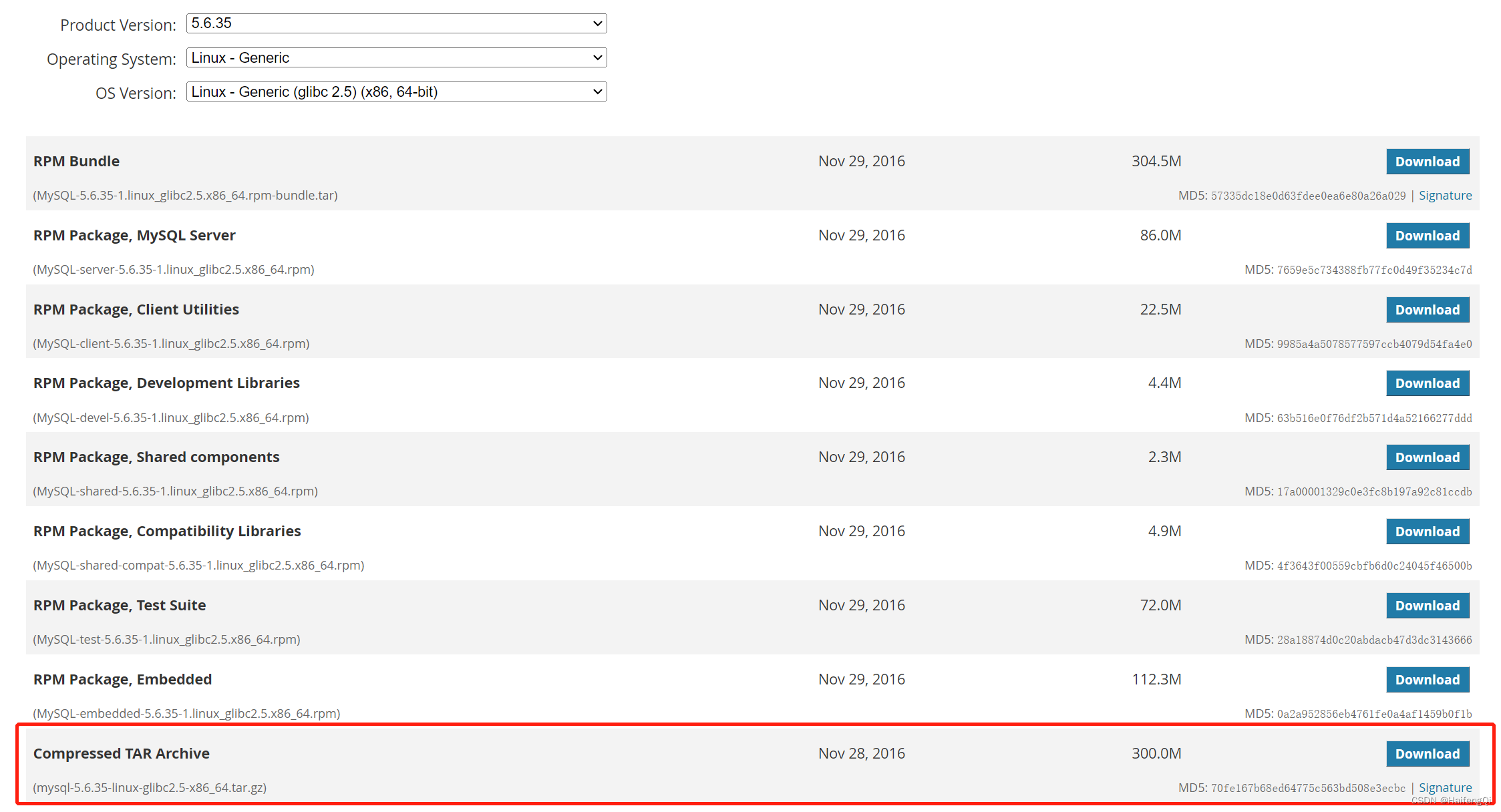
Task: Click RPM Package, Client Utilities title
Action: point(136,309)
